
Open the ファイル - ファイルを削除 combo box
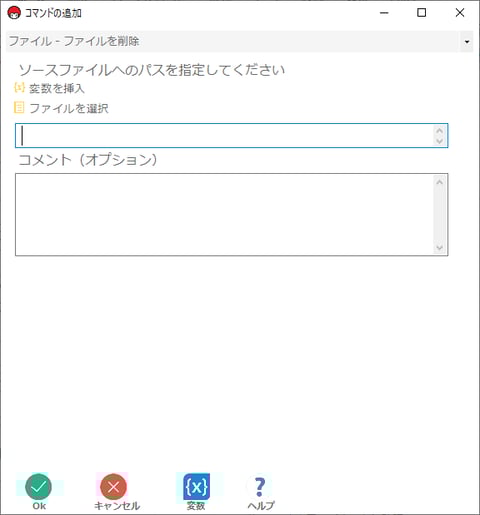pos(239,42)
